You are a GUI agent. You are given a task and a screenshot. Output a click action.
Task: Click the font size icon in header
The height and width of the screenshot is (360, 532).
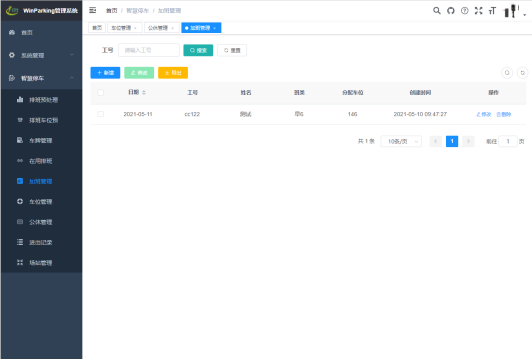coord(492,11)
